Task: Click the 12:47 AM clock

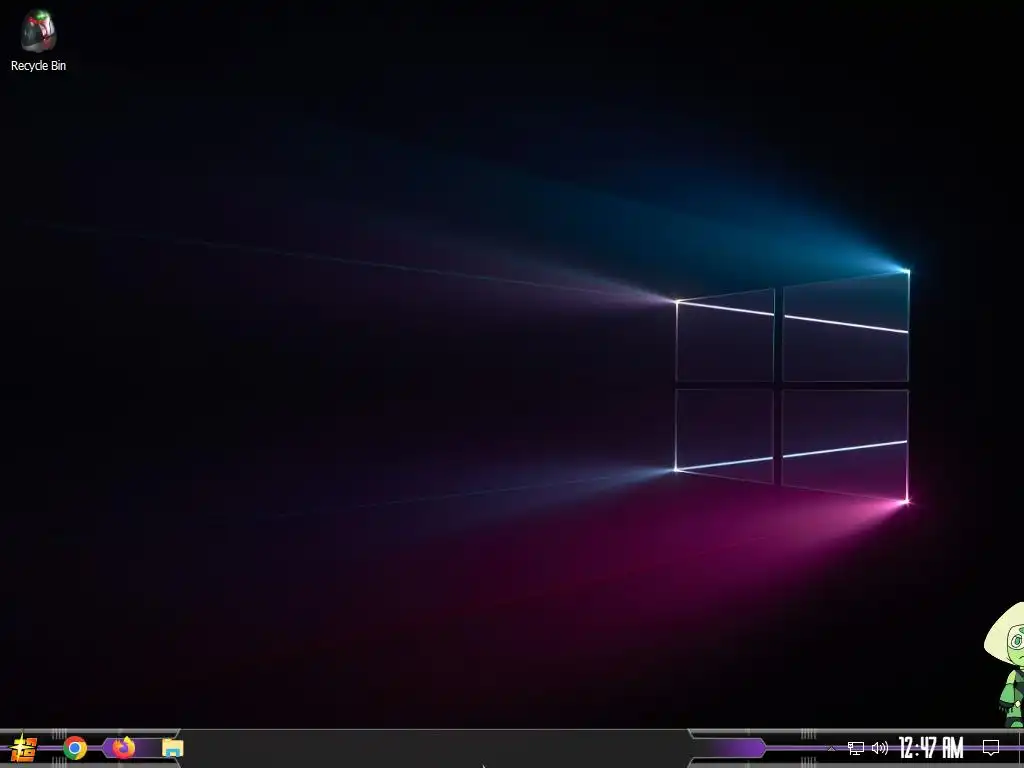Action: [931, 747]
